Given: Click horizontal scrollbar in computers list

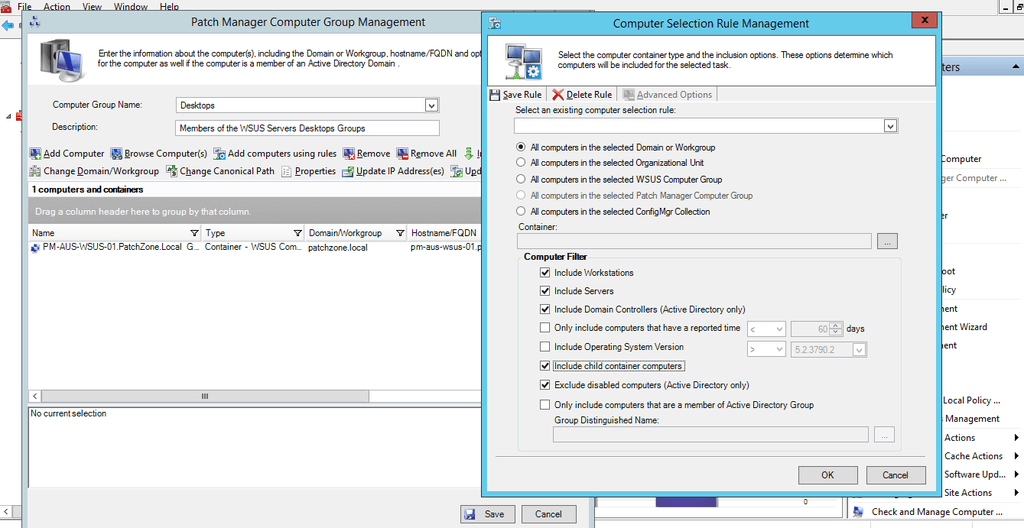Looking at the screenshot, I should pos(205,396).
